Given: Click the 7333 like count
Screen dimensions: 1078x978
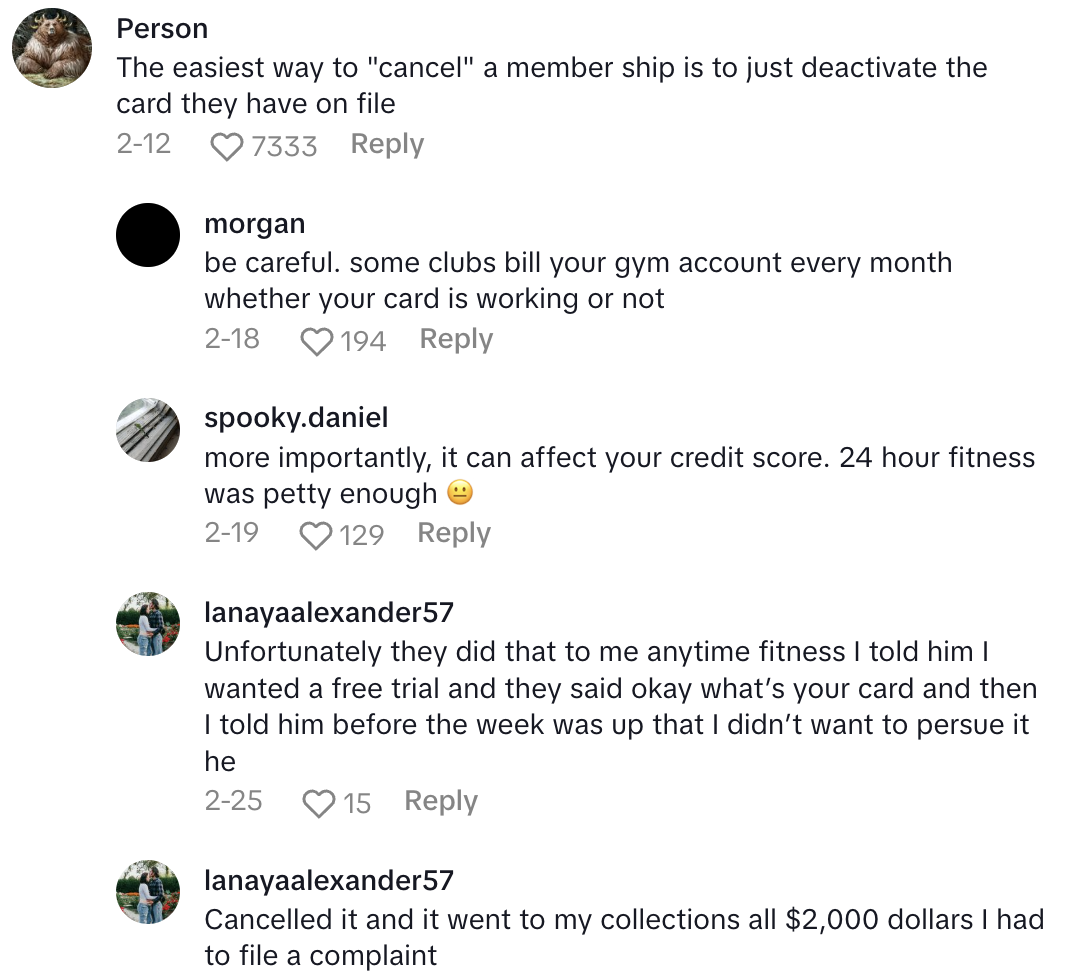Looking at the screenshot, I should (x=284, y=146).
